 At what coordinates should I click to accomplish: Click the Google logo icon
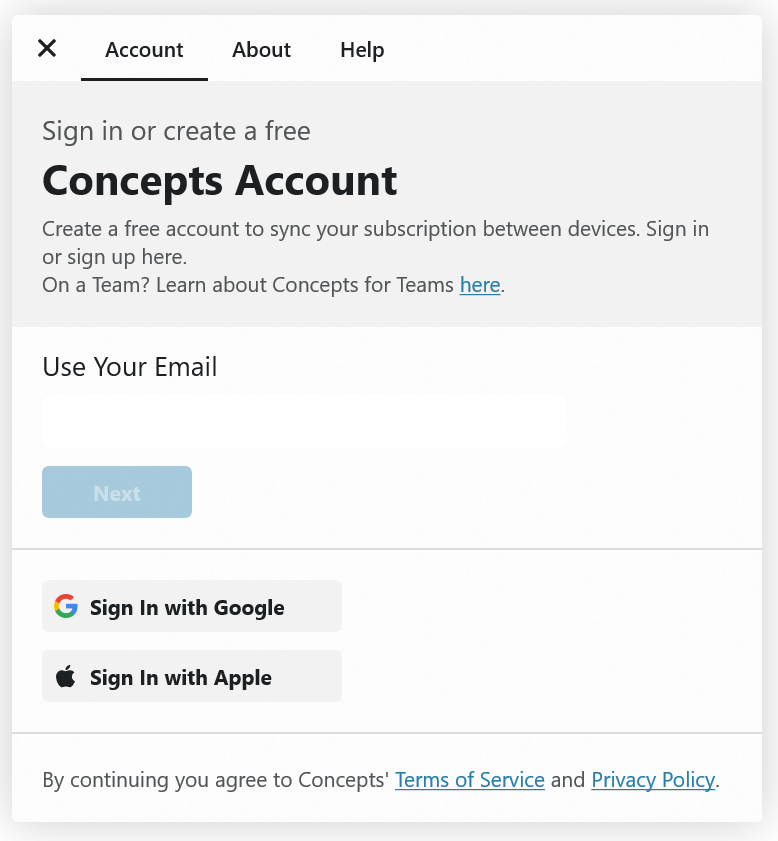[x=66, y=606]
